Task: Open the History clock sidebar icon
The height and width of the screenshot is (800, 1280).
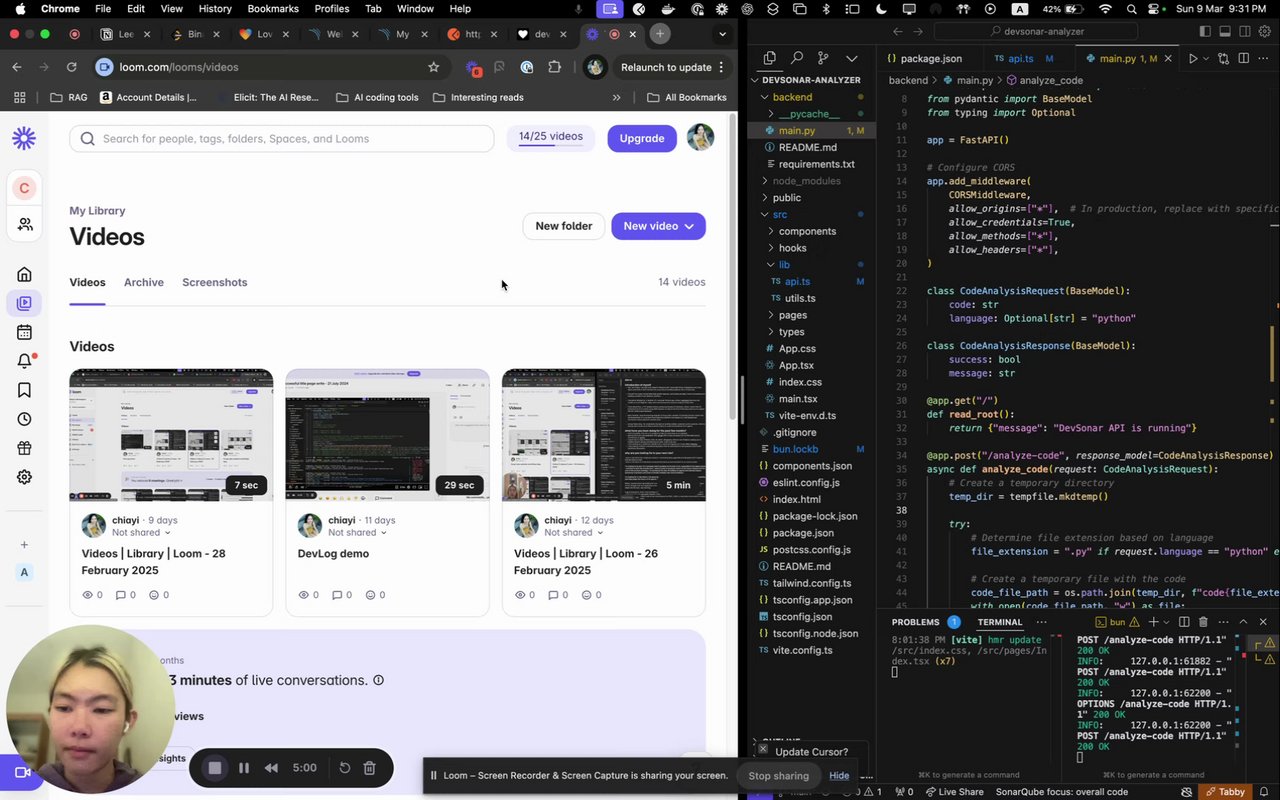Action: tap(25, 419)
